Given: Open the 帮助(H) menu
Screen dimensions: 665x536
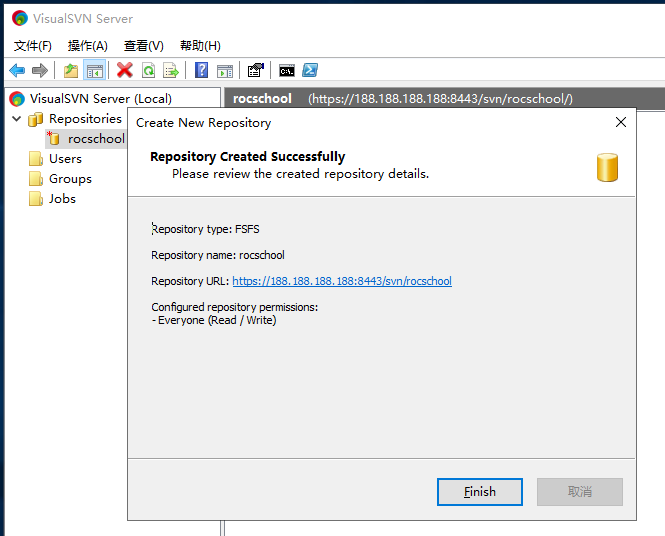Looking at the screenshot, I should pyautogui.click(x=200, y=46).
